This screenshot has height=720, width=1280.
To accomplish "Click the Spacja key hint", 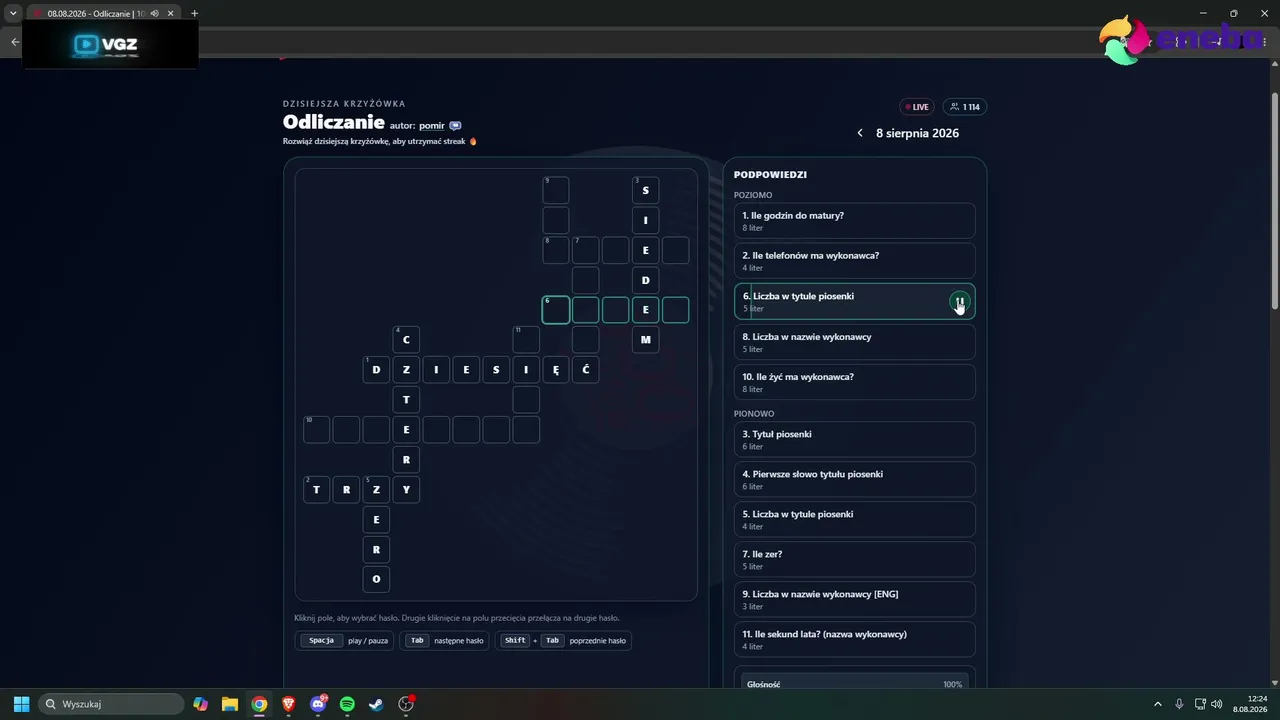I will (x=321, y=640).
